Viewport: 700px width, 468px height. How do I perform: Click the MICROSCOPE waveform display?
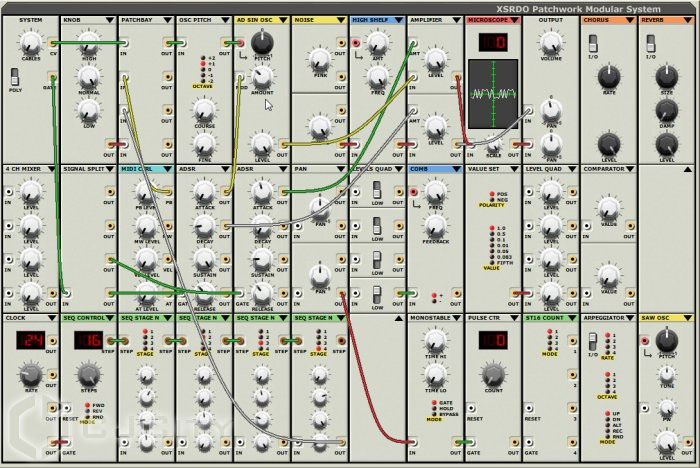pyautogui.click(x=493, y=94)
